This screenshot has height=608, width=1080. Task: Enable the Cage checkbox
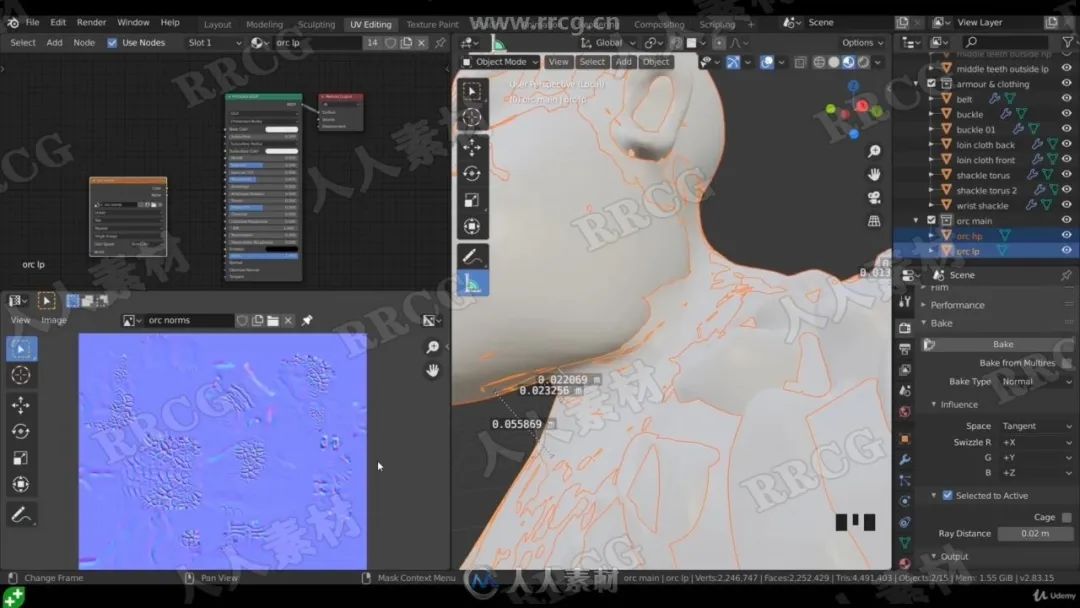pyautogui.click(x=1066, y=516)
